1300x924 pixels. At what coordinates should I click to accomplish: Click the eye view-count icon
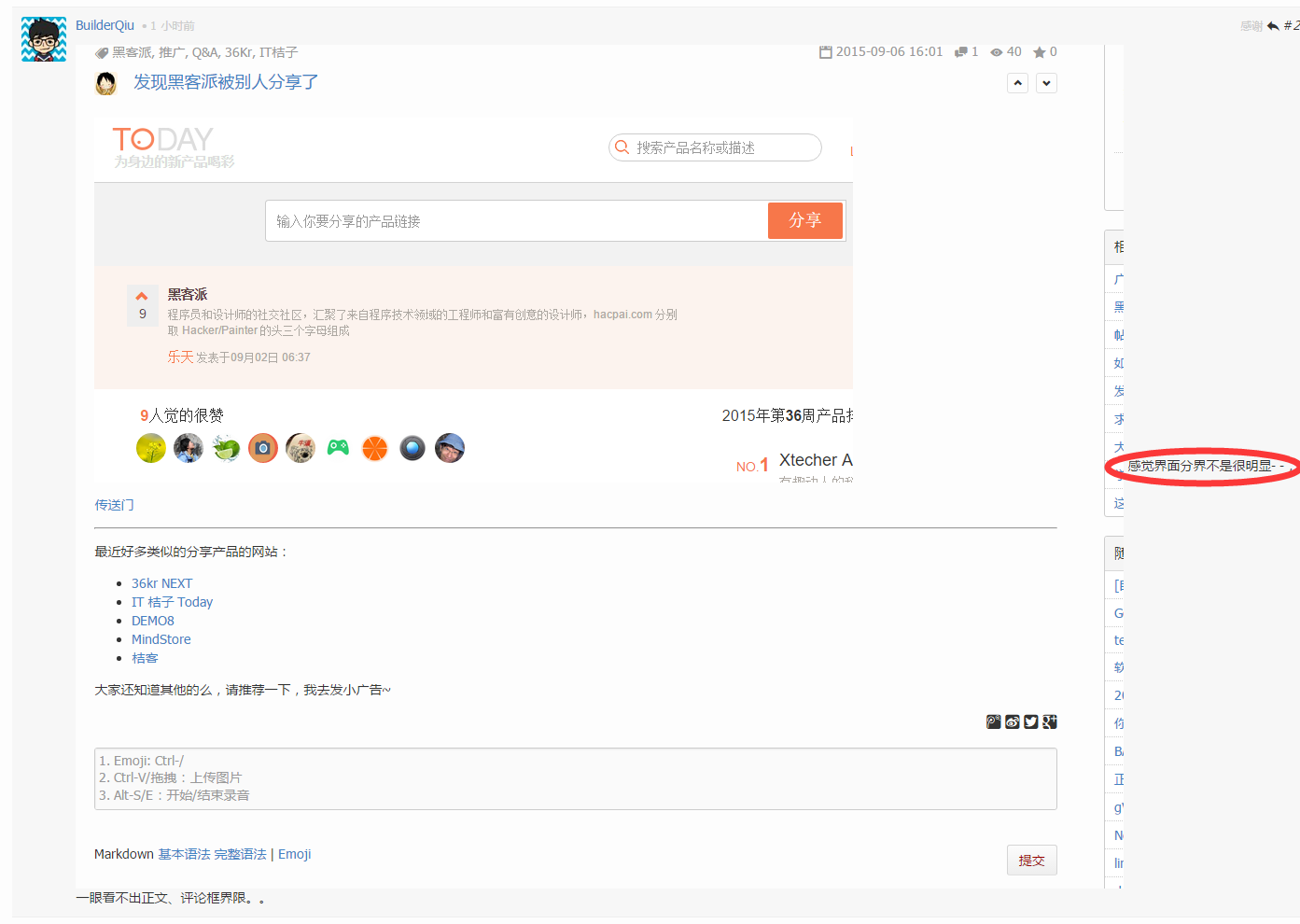pos(997,52)
